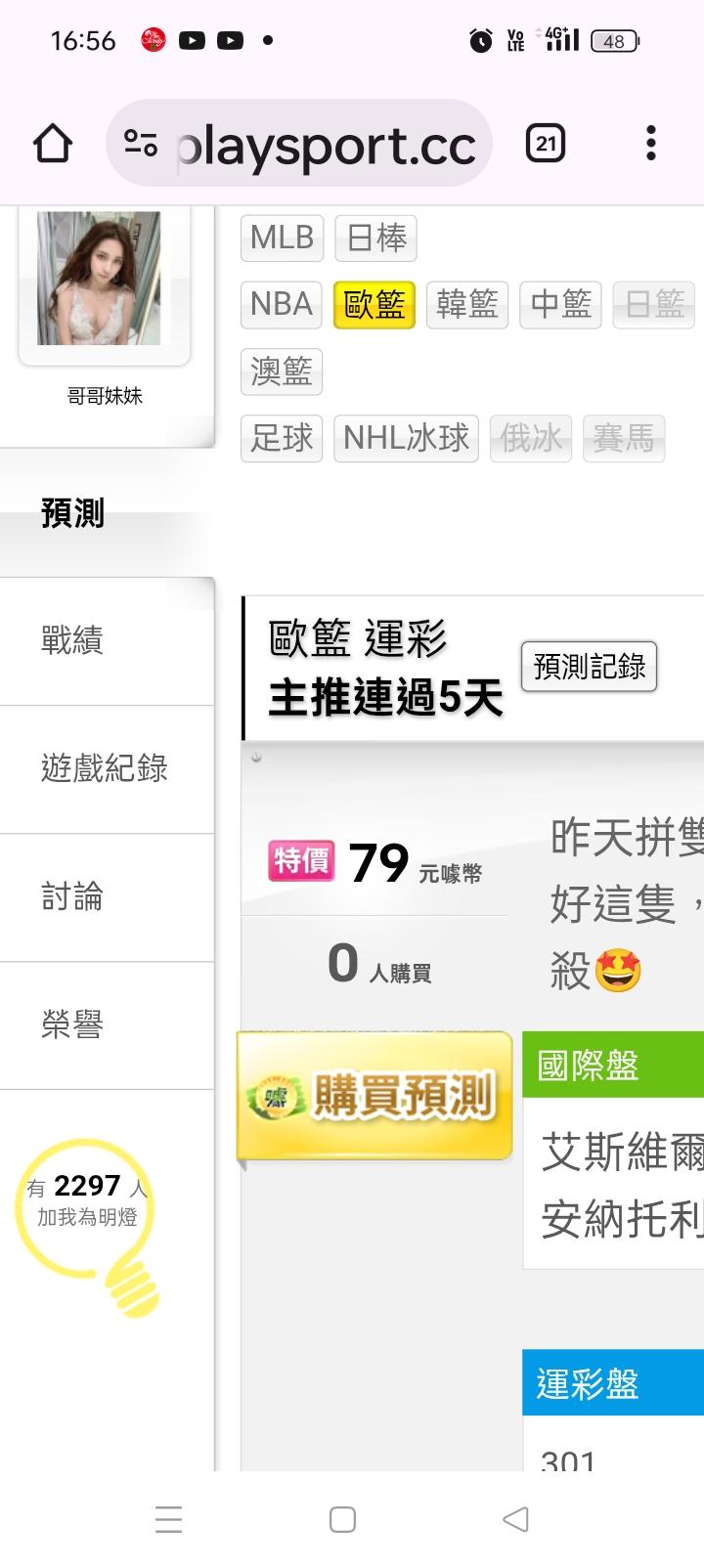This screenshot has width=704, height=1568.
Task: Choose the NHL冰球 league tag
Action: 407,437
